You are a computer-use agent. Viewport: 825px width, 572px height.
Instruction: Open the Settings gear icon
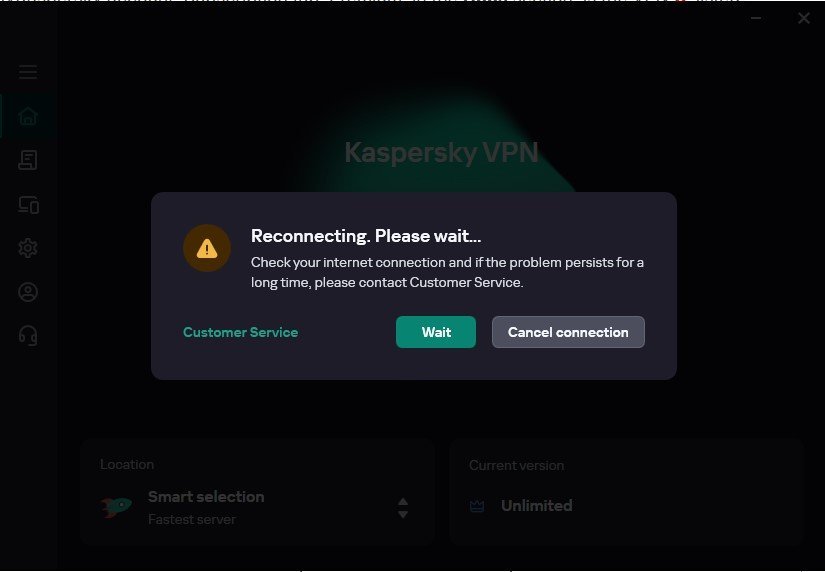pyautogui.click(x=28, y=248)
